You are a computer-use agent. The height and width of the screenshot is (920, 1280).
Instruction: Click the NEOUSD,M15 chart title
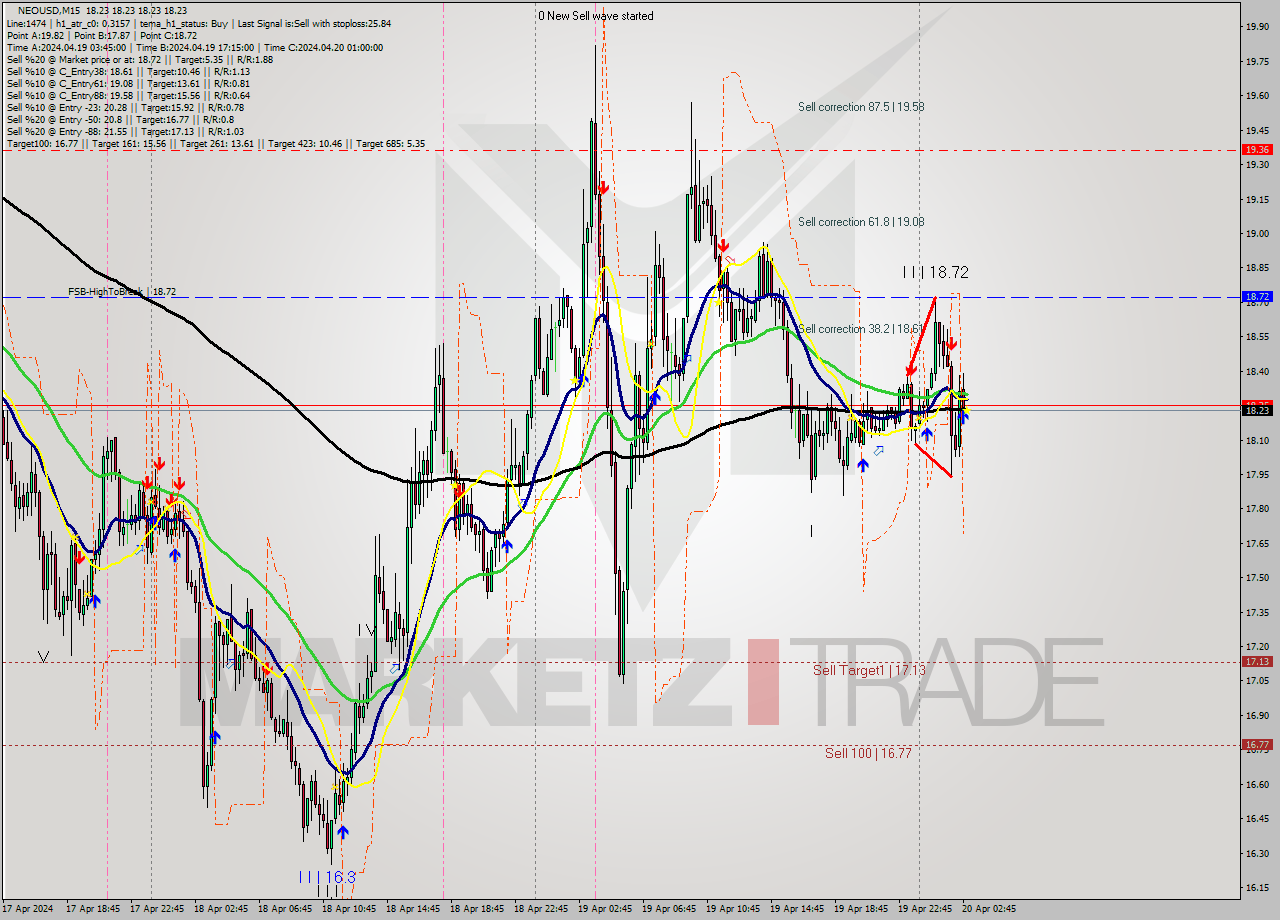pos(48,10)
